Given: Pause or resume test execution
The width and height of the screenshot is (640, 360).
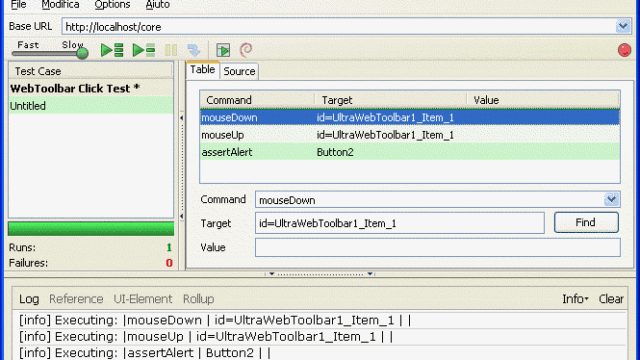Looking at the screenshot, I should pos(171,50).
